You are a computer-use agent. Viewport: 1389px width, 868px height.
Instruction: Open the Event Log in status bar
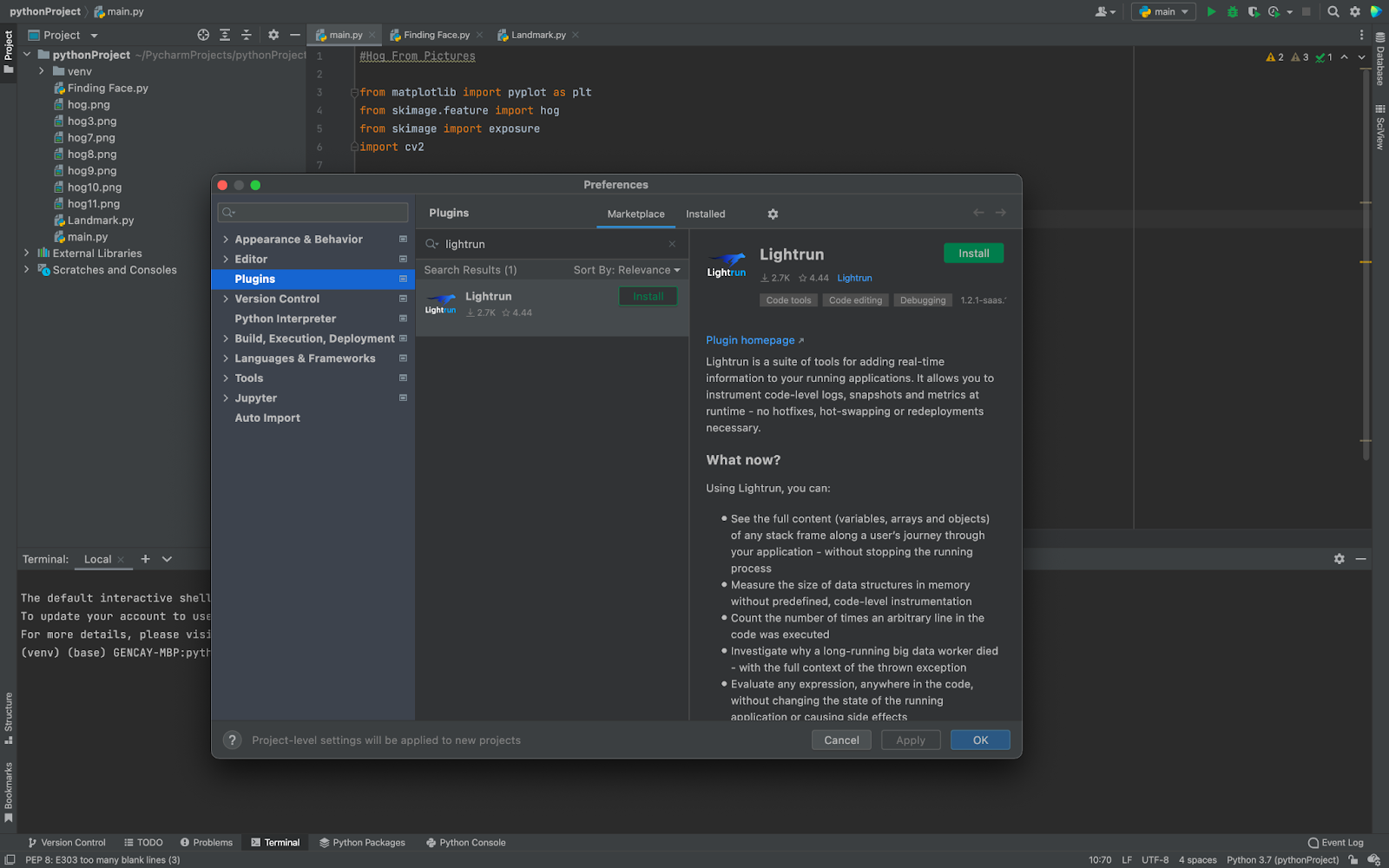[x=1336, y=842]
